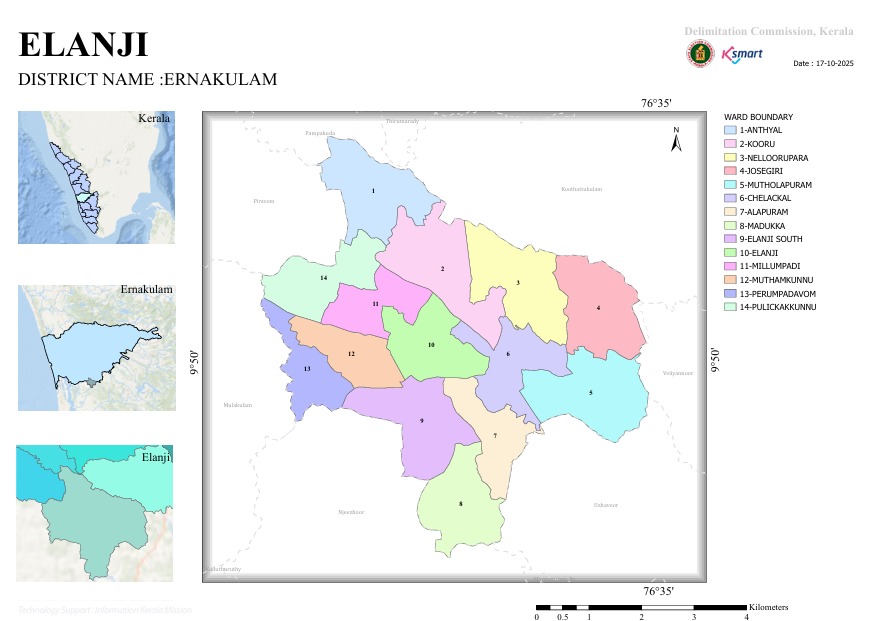Screen dimensions: 876x621
Task: Click the 13-PERUMPADAVOM legend swatch
Action: pyautogui.click(x=730, y=294)
